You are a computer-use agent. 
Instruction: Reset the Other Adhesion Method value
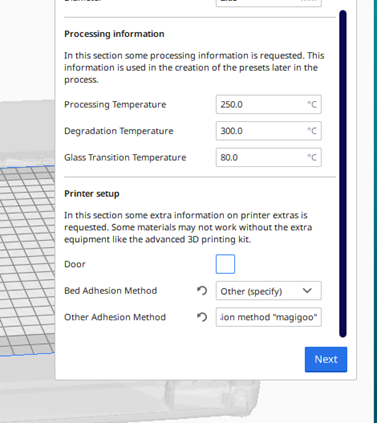click(x=202, y=317)
